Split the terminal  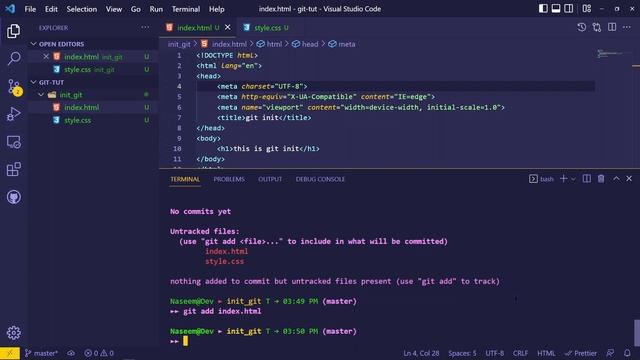pyautogui.click(x=587, y=179)
